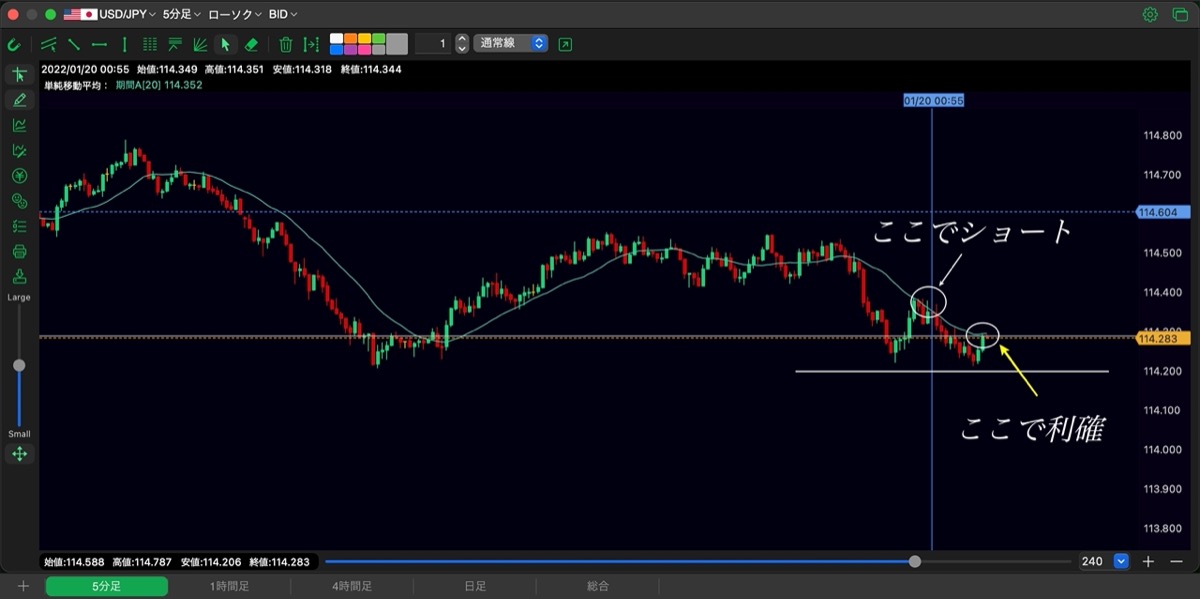Click the 114.604 price label on axis

tap(1161, 213)
